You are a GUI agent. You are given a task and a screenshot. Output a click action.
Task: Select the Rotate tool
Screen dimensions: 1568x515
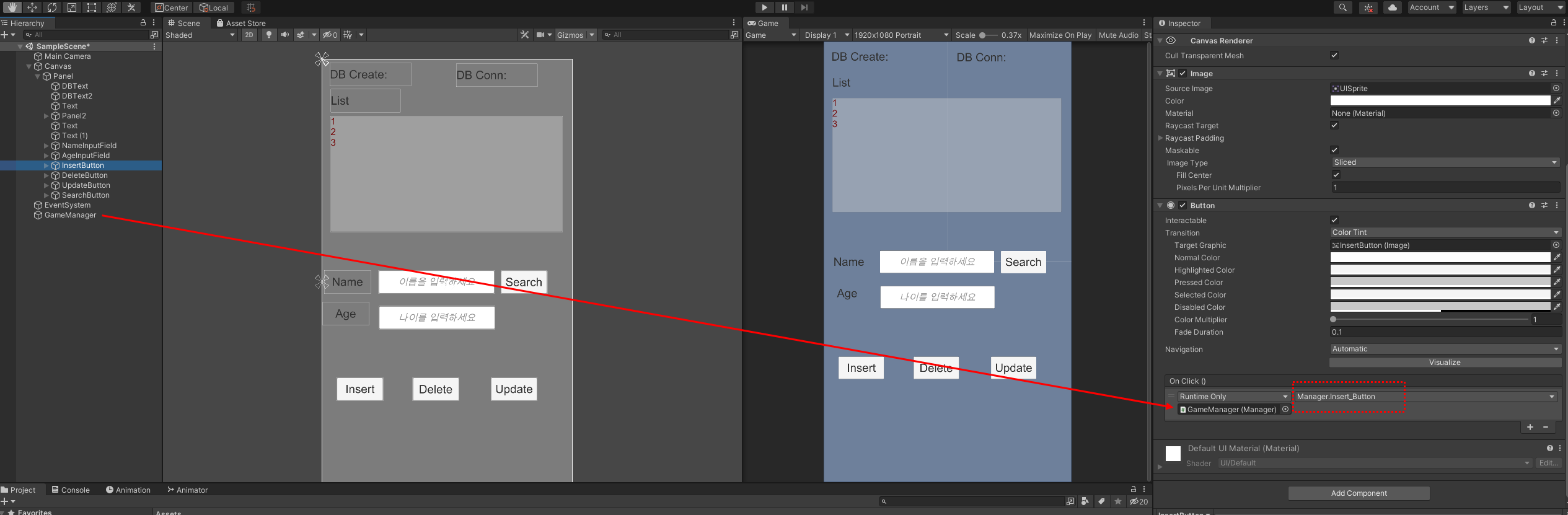[x=52, y=7]
